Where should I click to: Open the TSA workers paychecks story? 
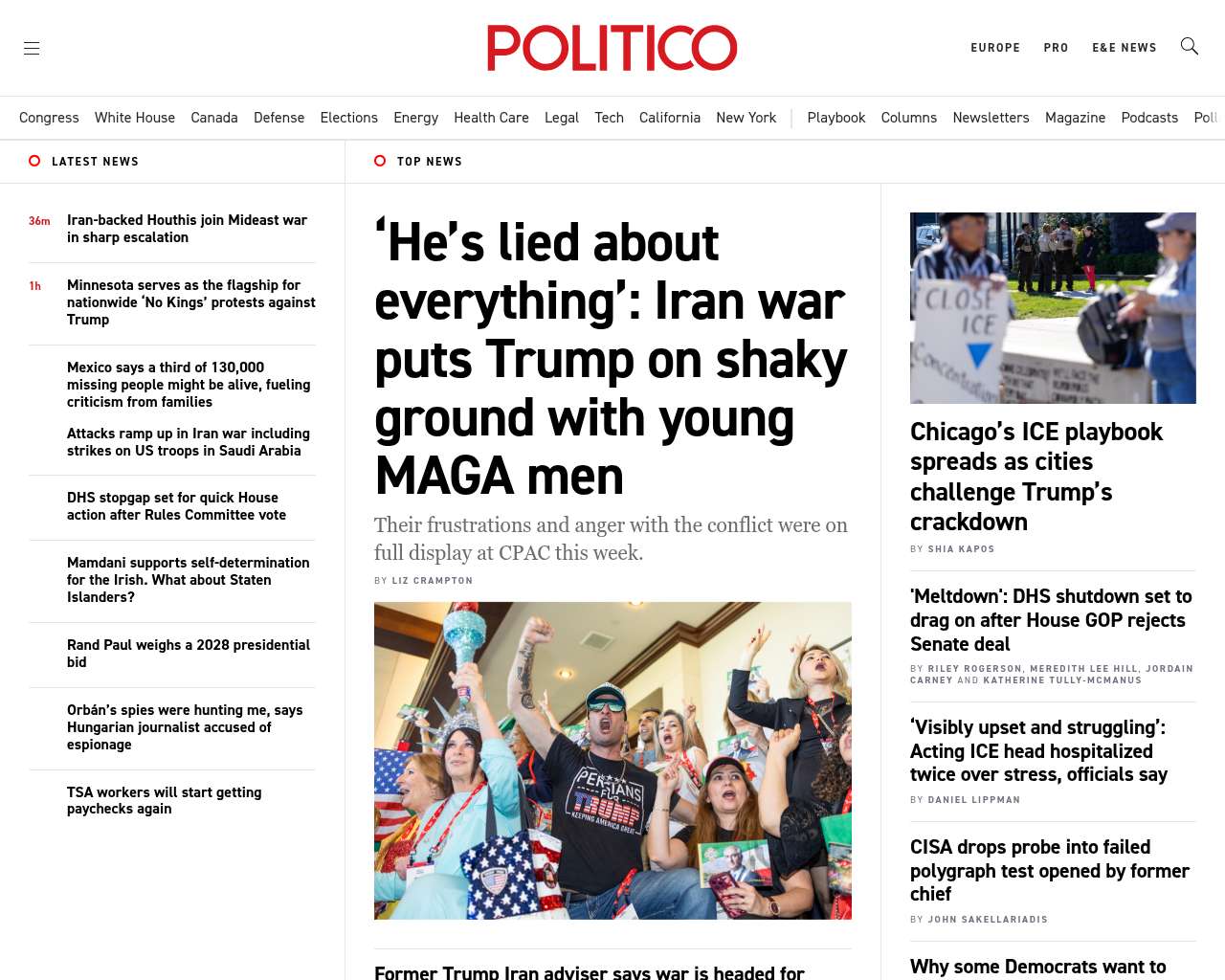(x=165, y=800)
